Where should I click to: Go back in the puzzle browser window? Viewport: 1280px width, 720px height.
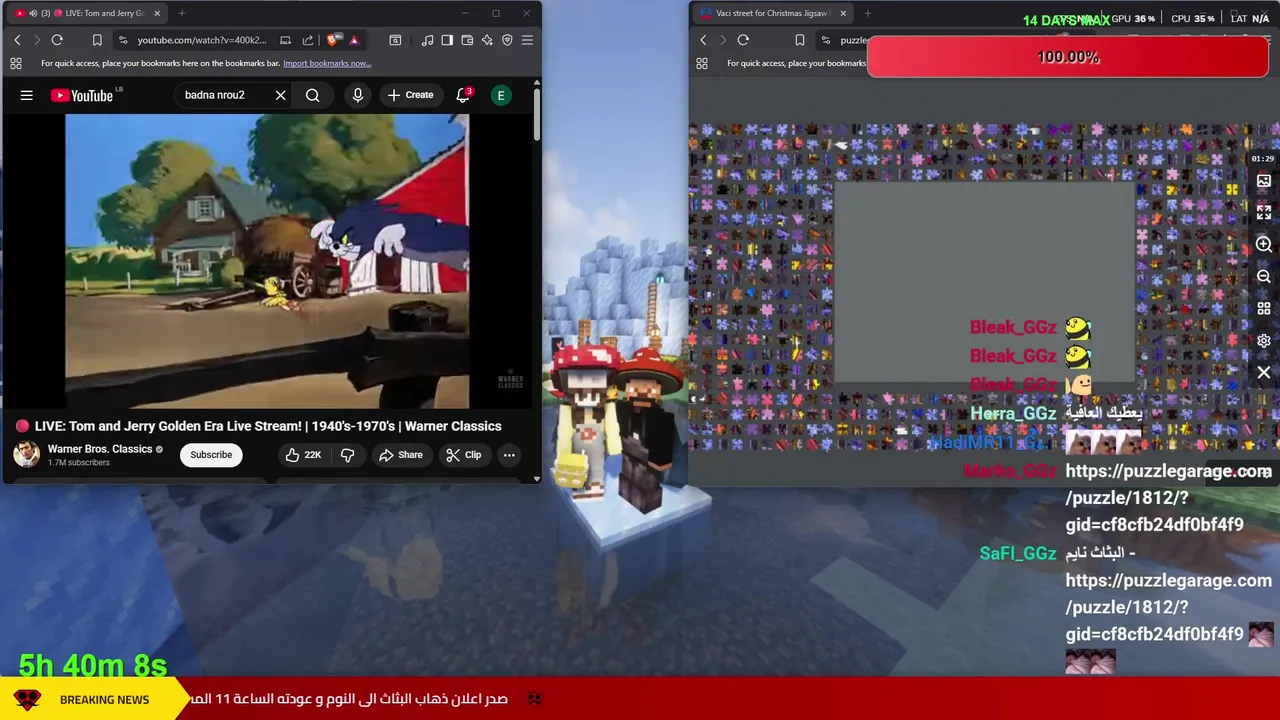pos(703,40)
